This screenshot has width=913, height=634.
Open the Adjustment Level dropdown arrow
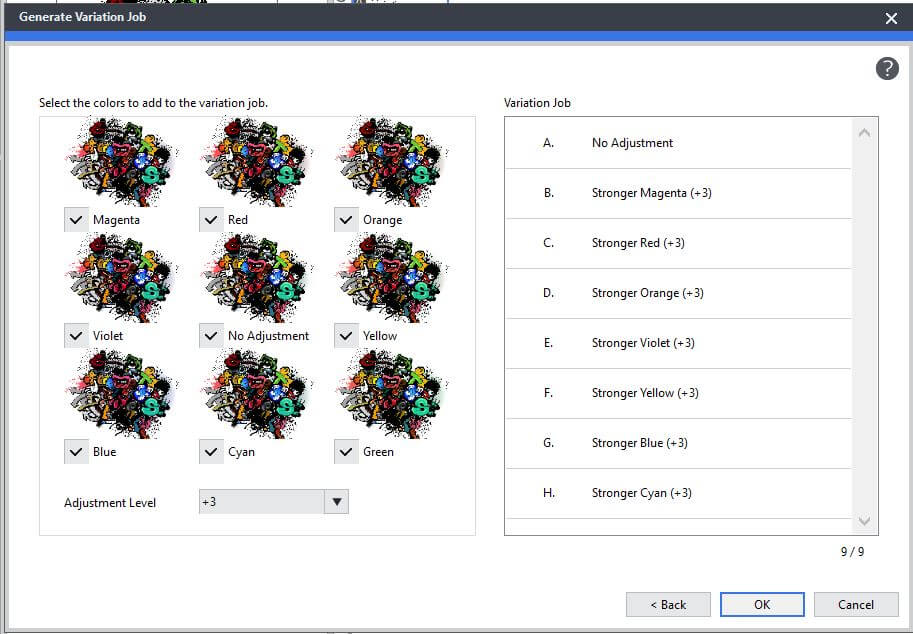337,502
